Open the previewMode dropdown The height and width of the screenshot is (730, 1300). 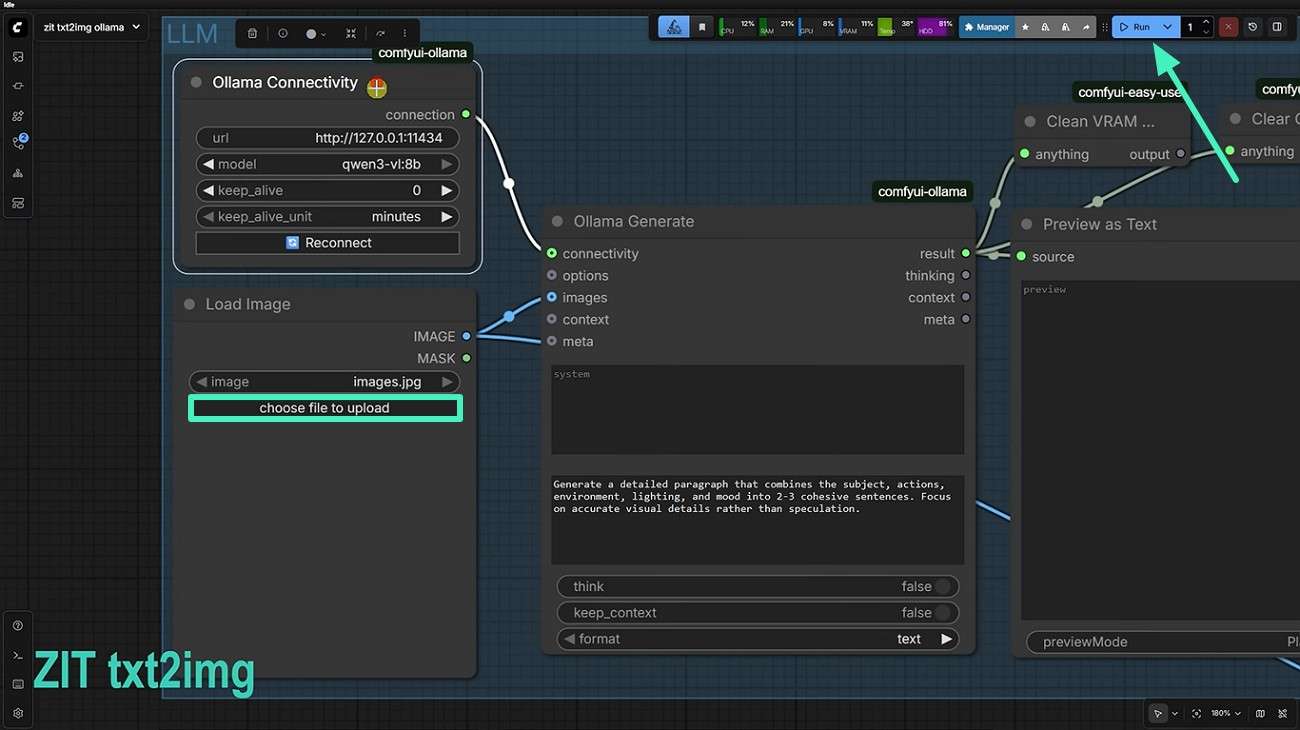1163,642
